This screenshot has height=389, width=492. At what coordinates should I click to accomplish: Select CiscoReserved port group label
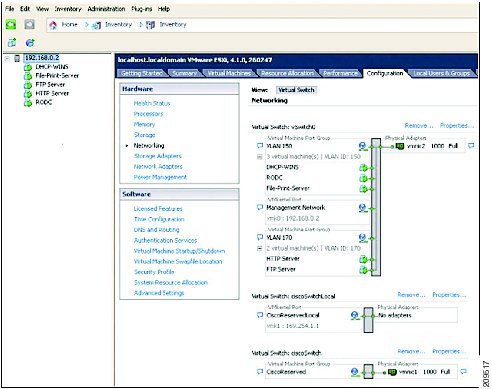tap(286, 372)
